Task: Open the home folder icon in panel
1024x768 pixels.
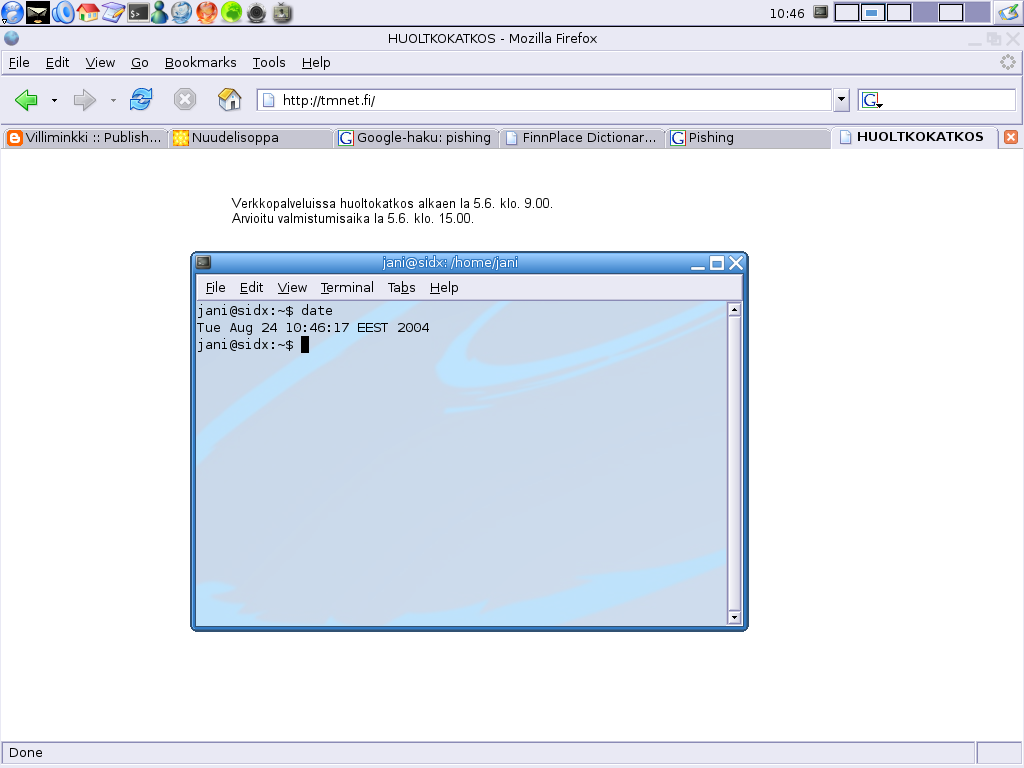Action: click(88, 13)
